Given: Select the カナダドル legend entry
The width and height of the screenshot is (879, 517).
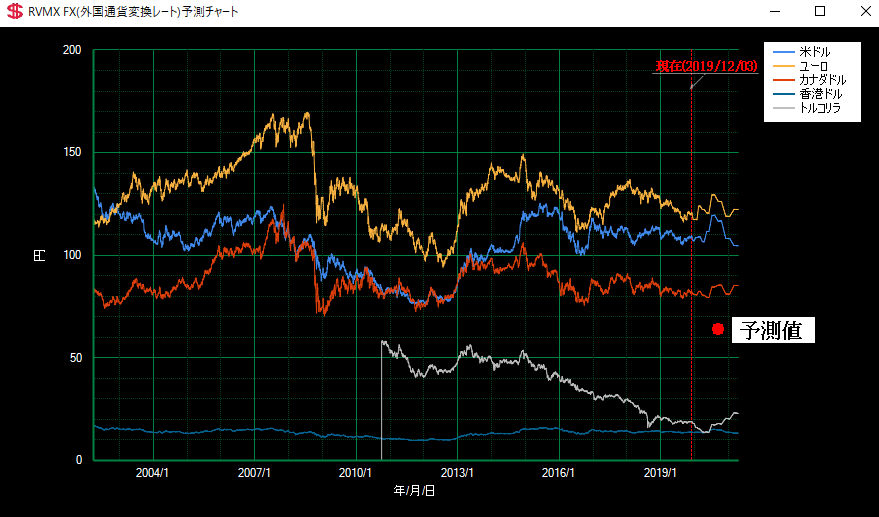Looking at the screenshot, I should (x=822, y=79).
